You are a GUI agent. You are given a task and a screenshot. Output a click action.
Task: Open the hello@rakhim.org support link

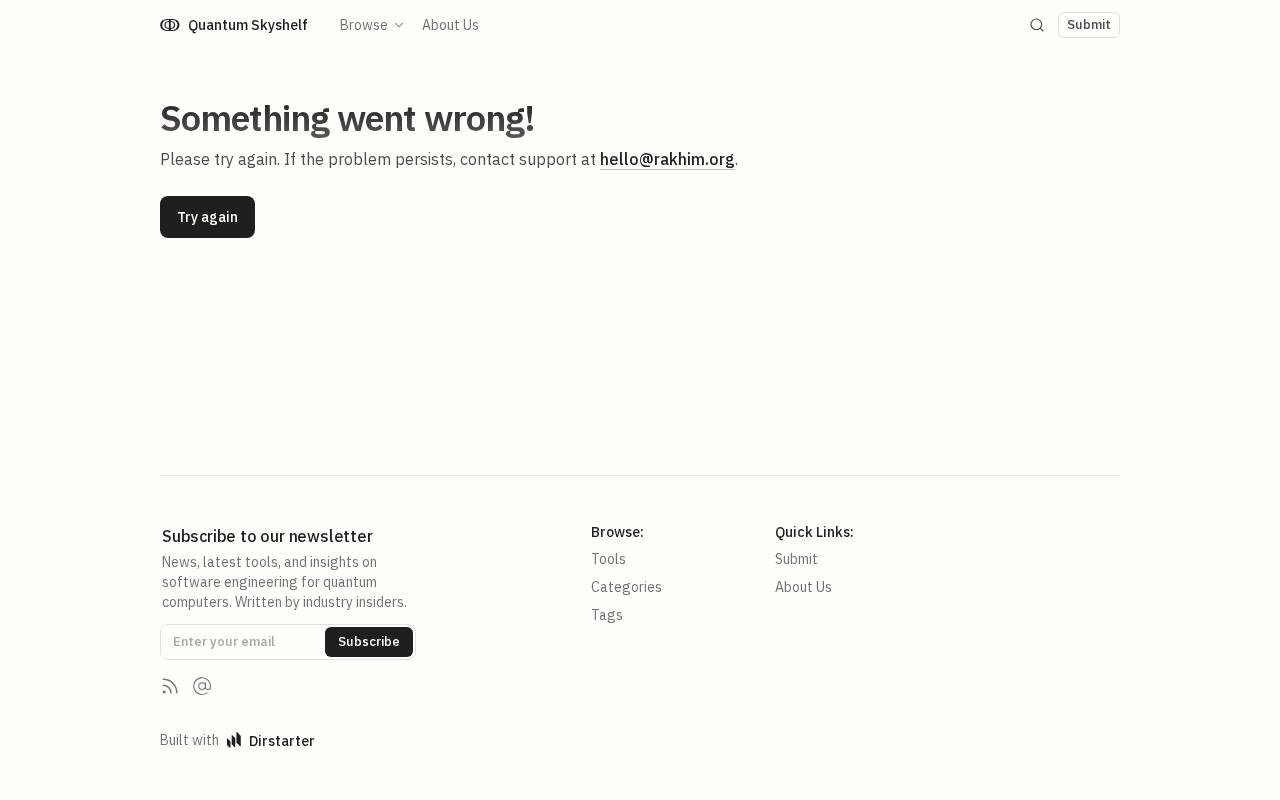pyautogui.click(x=667, y=159)
